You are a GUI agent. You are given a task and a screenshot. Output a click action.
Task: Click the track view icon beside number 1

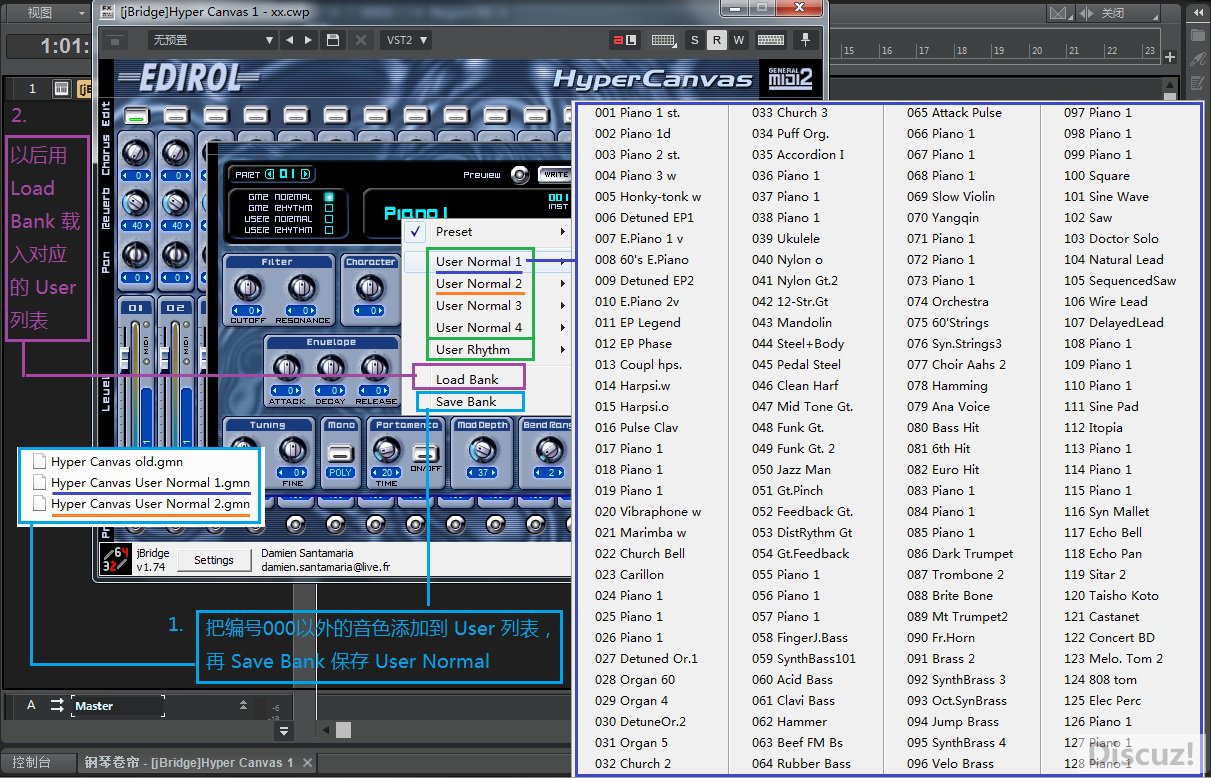[x=61, y=88]
